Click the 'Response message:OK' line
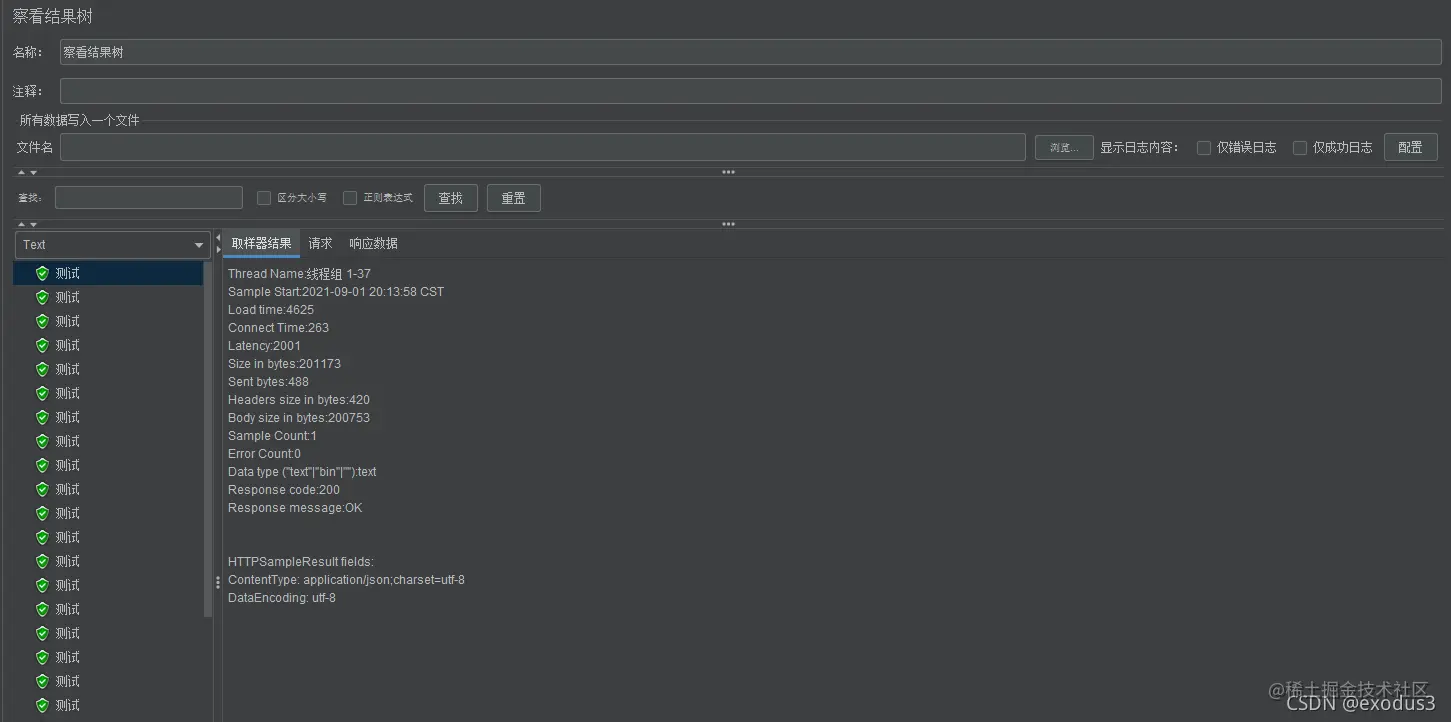The image size is (1451, 722). [295, 508]
